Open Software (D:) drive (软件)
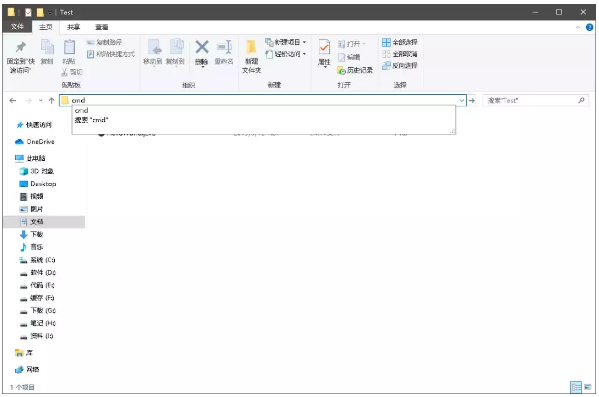This screenshot has width=599, height=397. (37, 272)
